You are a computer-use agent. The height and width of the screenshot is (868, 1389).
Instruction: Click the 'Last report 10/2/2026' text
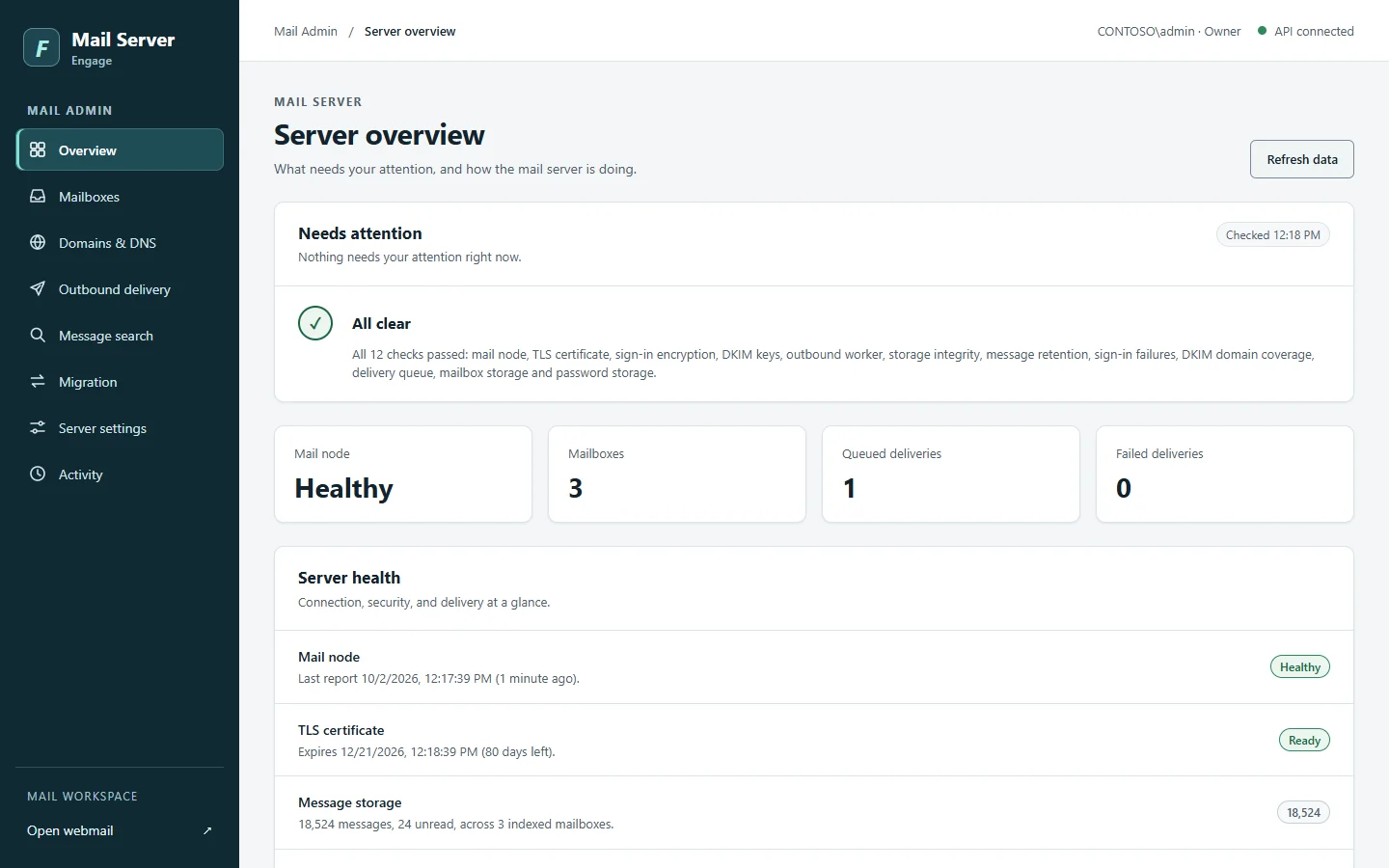[439, 678]
